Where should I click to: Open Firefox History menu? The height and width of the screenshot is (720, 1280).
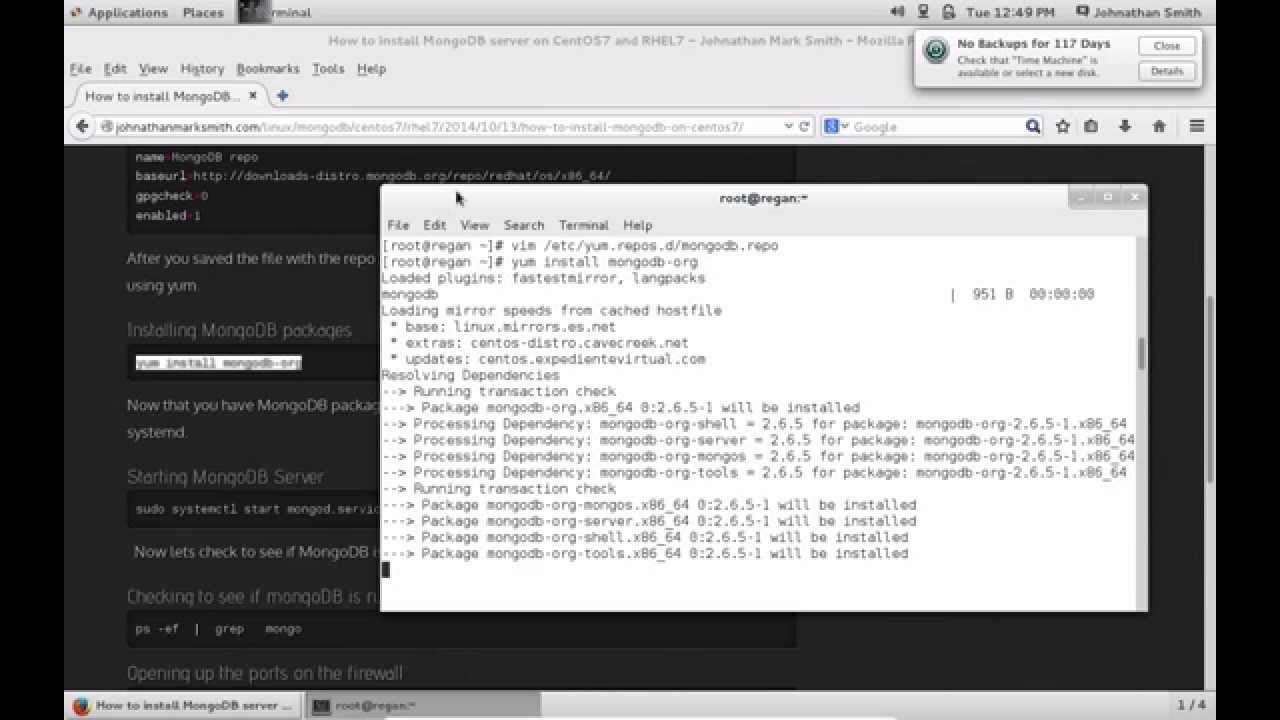tap(202, 69)
